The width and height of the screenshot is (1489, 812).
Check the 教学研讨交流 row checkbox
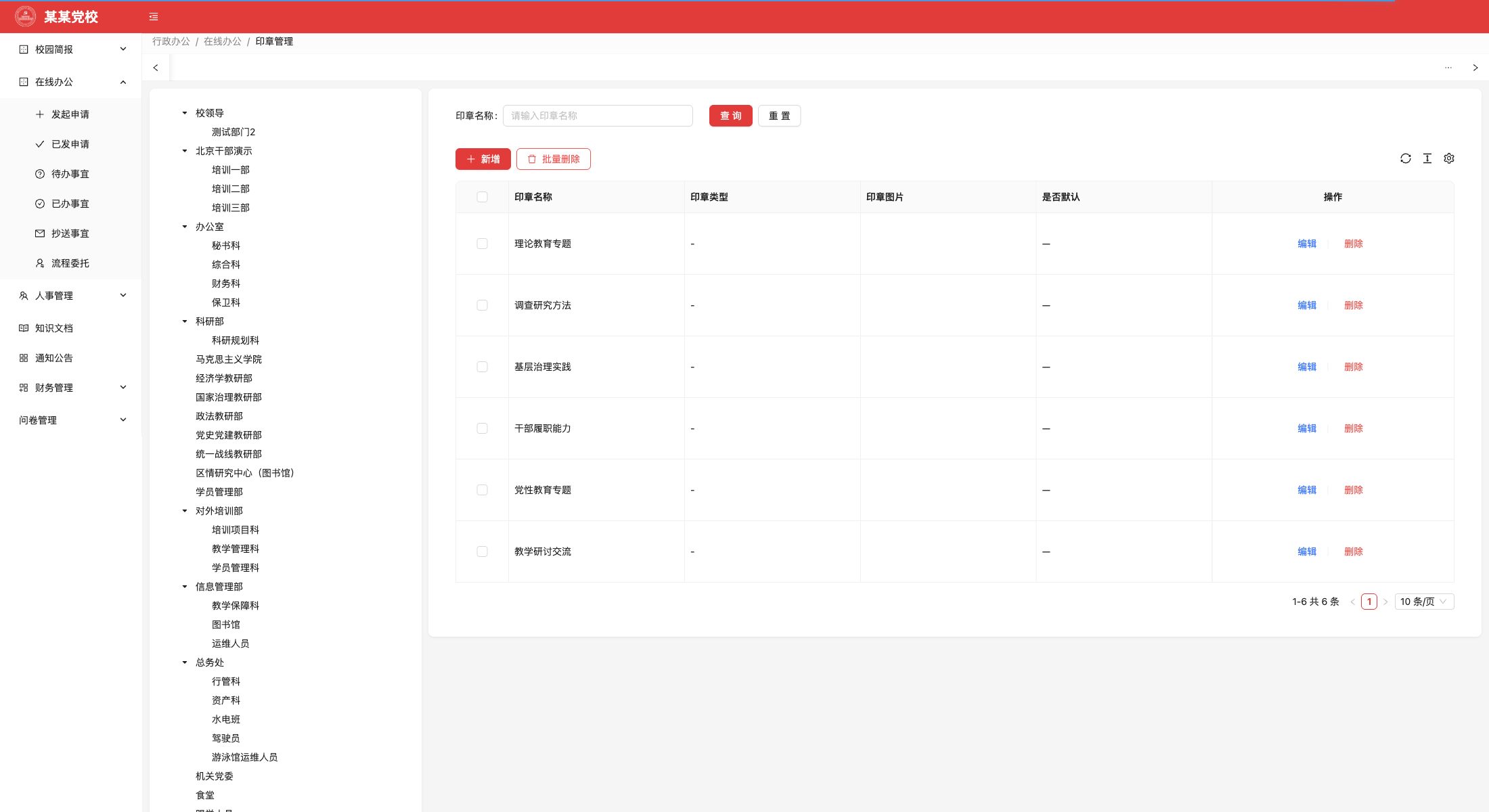click(482, 551)
